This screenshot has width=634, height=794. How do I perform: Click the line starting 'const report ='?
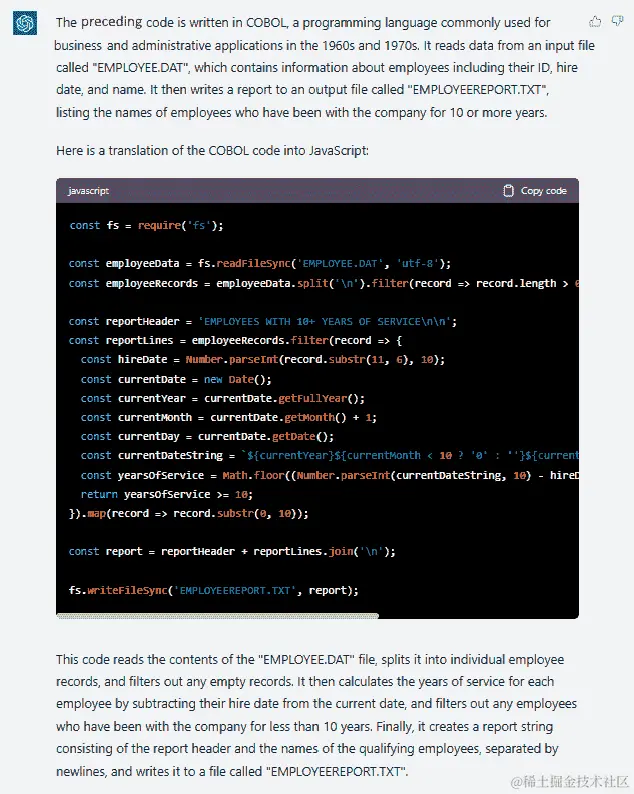coord(232,551)
